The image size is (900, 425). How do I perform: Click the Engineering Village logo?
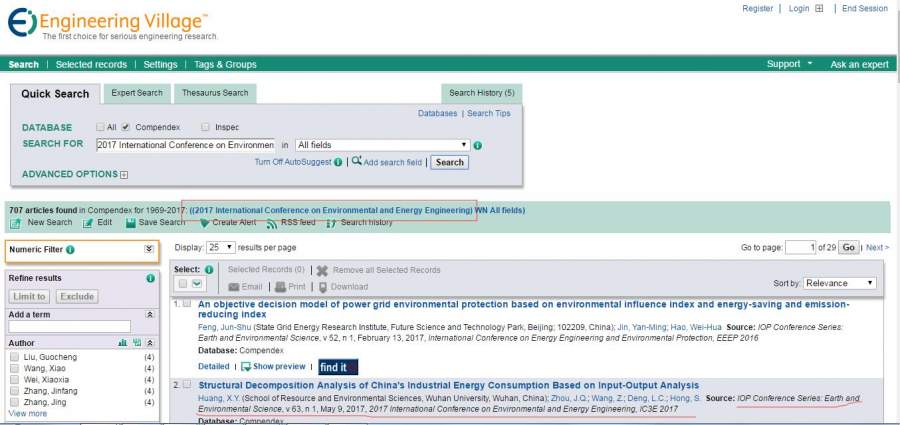pos(109,24)
